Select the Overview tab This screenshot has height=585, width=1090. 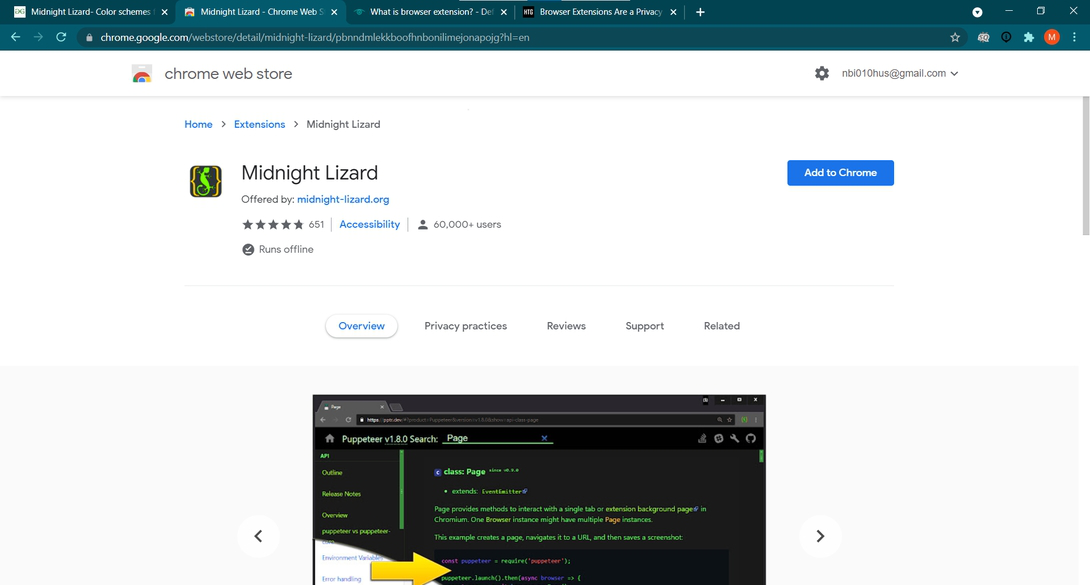pyautogui.click(x=361, y=326)
